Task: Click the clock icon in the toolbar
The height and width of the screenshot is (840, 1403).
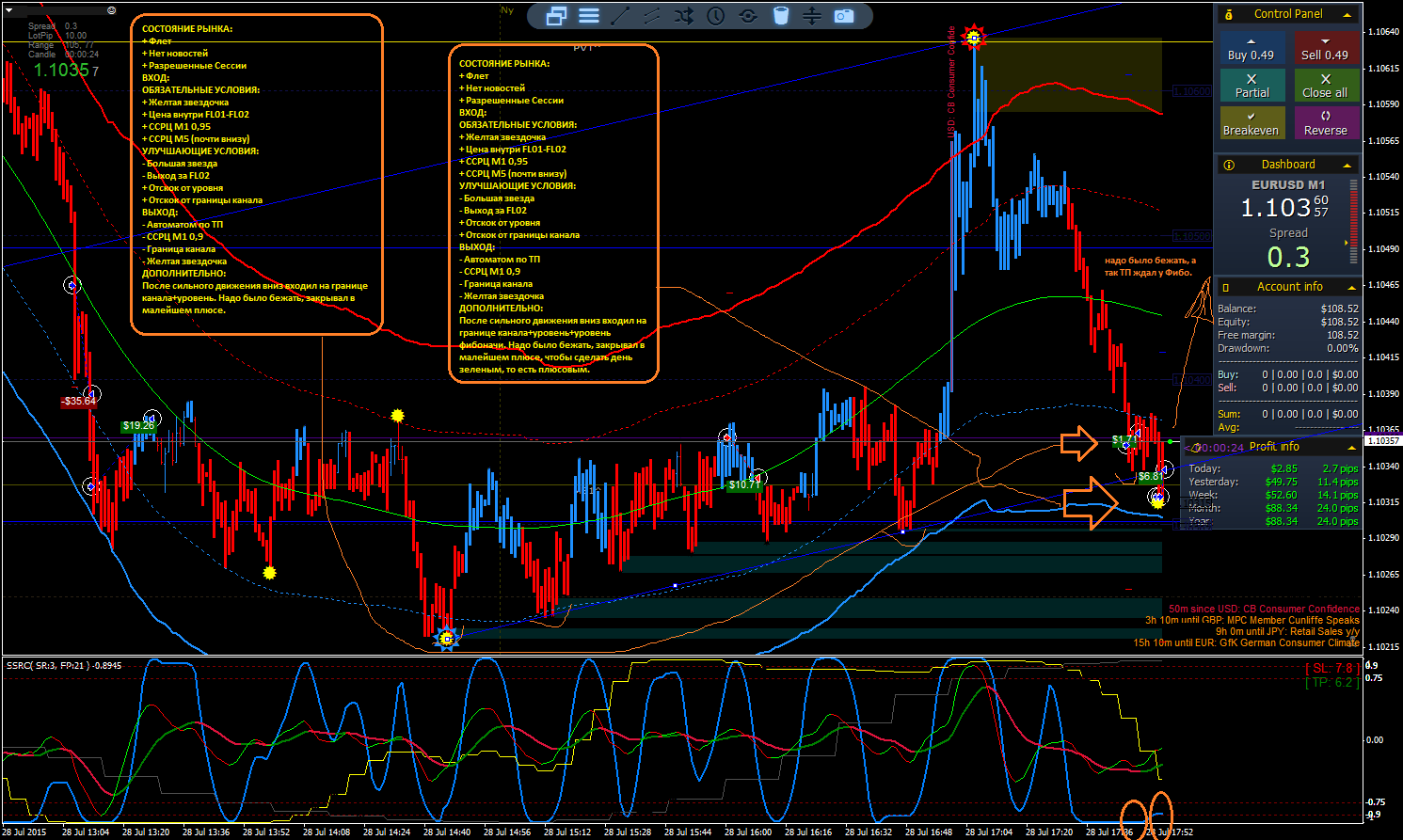Action: click(716, 16)
